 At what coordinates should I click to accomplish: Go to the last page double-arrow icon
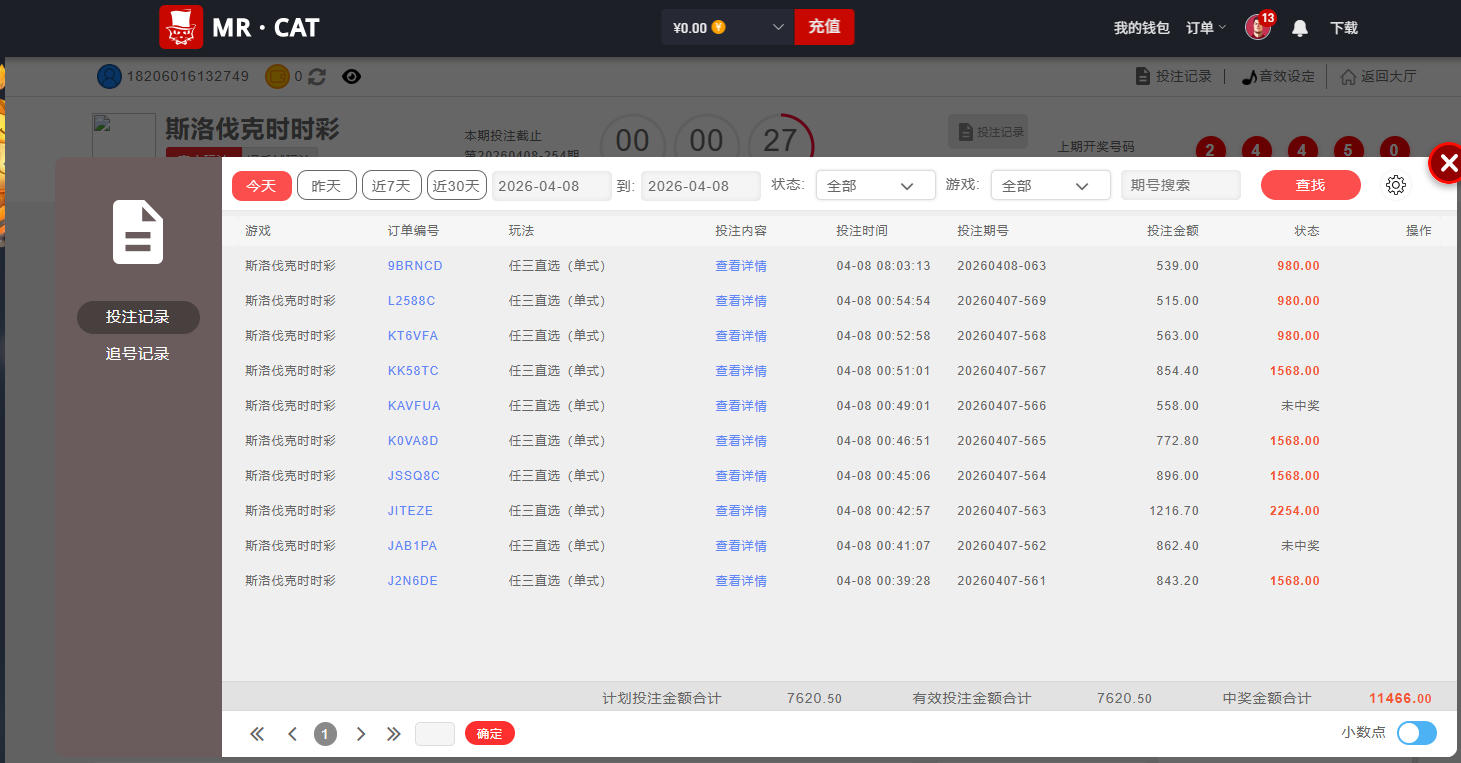[394, 734]
